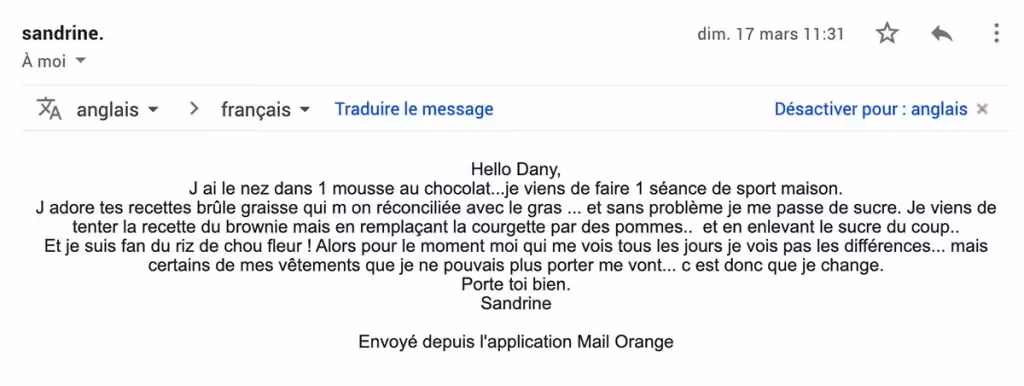Image resolution: width=1024 pixels, height=386 pixels.
Task: Dismiss the translation bar with the X
Action: (x=981, y=109)
